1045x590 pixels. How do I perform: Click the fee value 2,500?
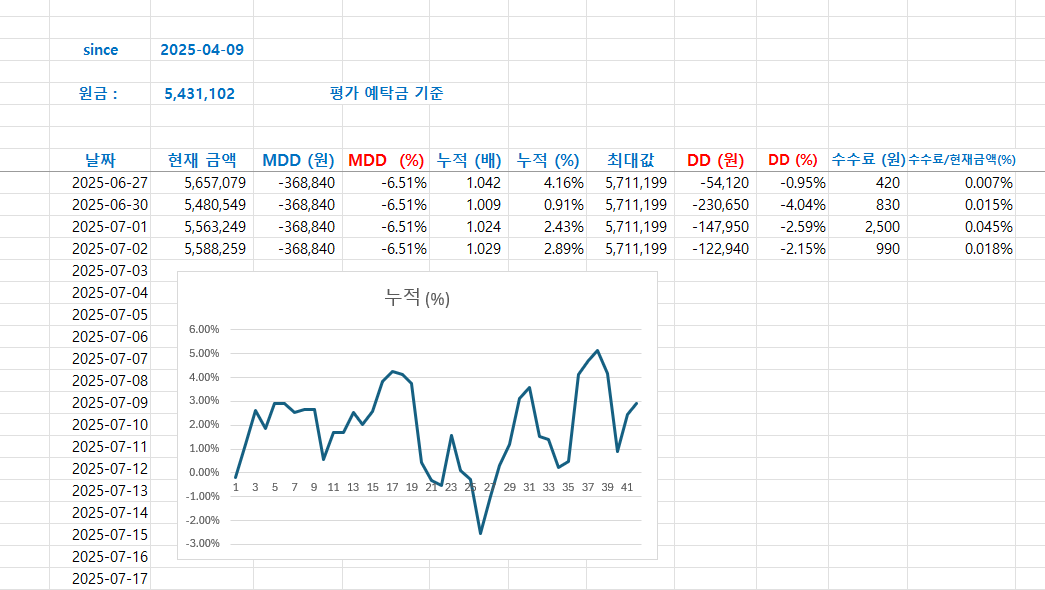[882, 227]
